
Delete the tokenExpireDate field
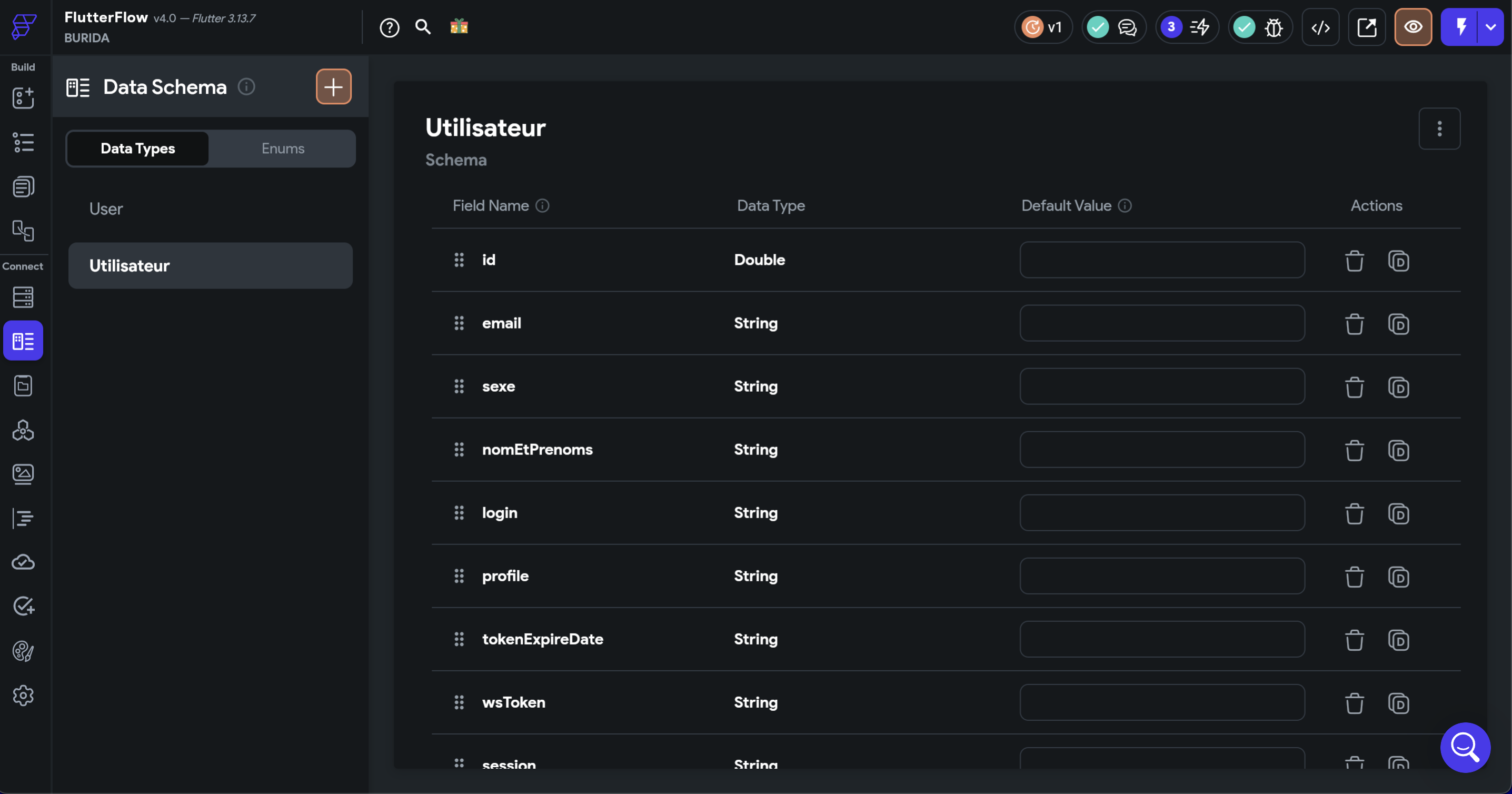point(1354,640)
